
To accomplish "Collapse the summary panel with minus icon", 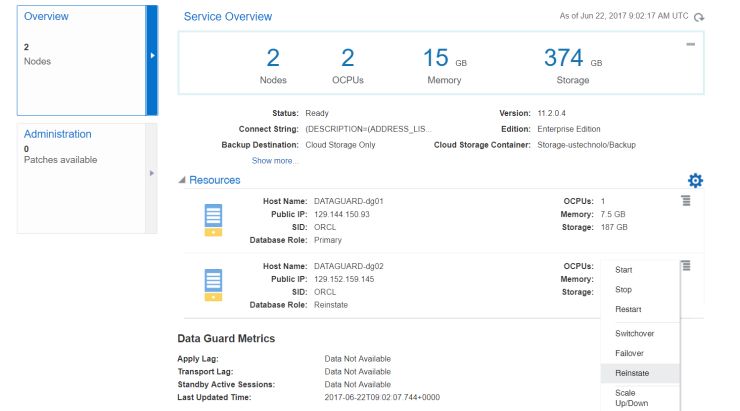I will (691, 45).
